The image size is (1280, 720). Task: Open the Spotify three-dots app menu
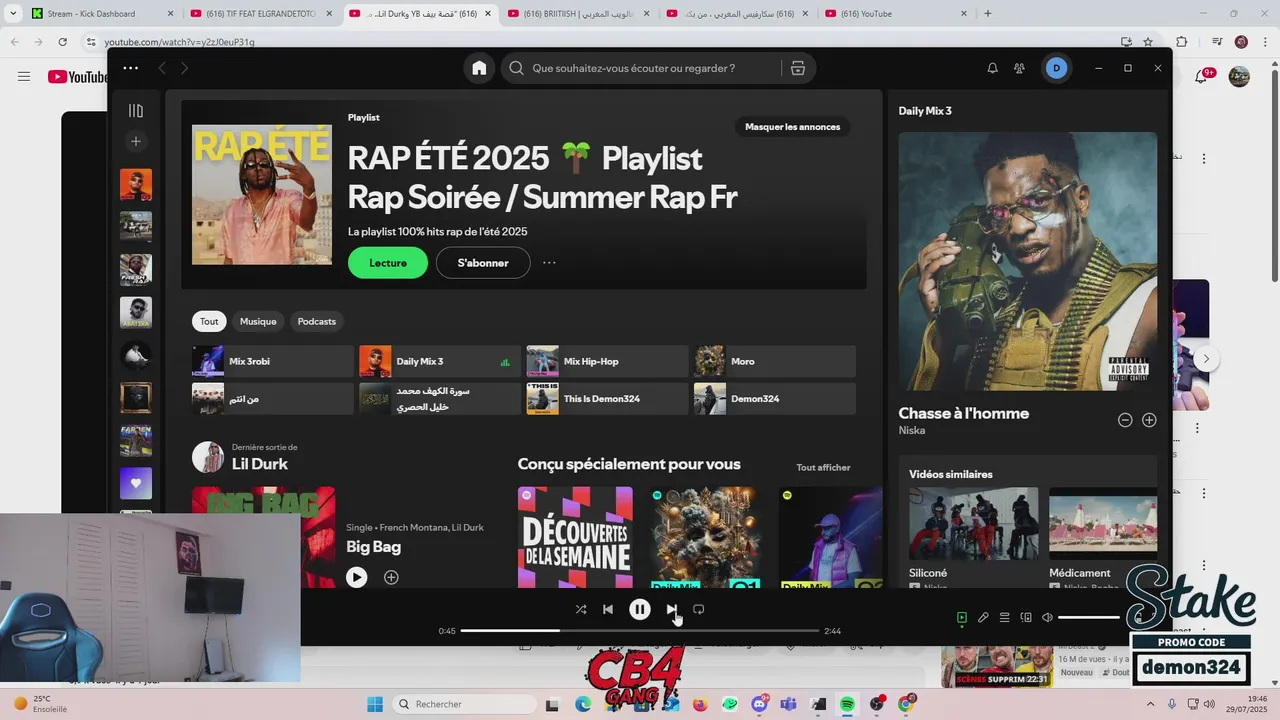tap(130, 68)
